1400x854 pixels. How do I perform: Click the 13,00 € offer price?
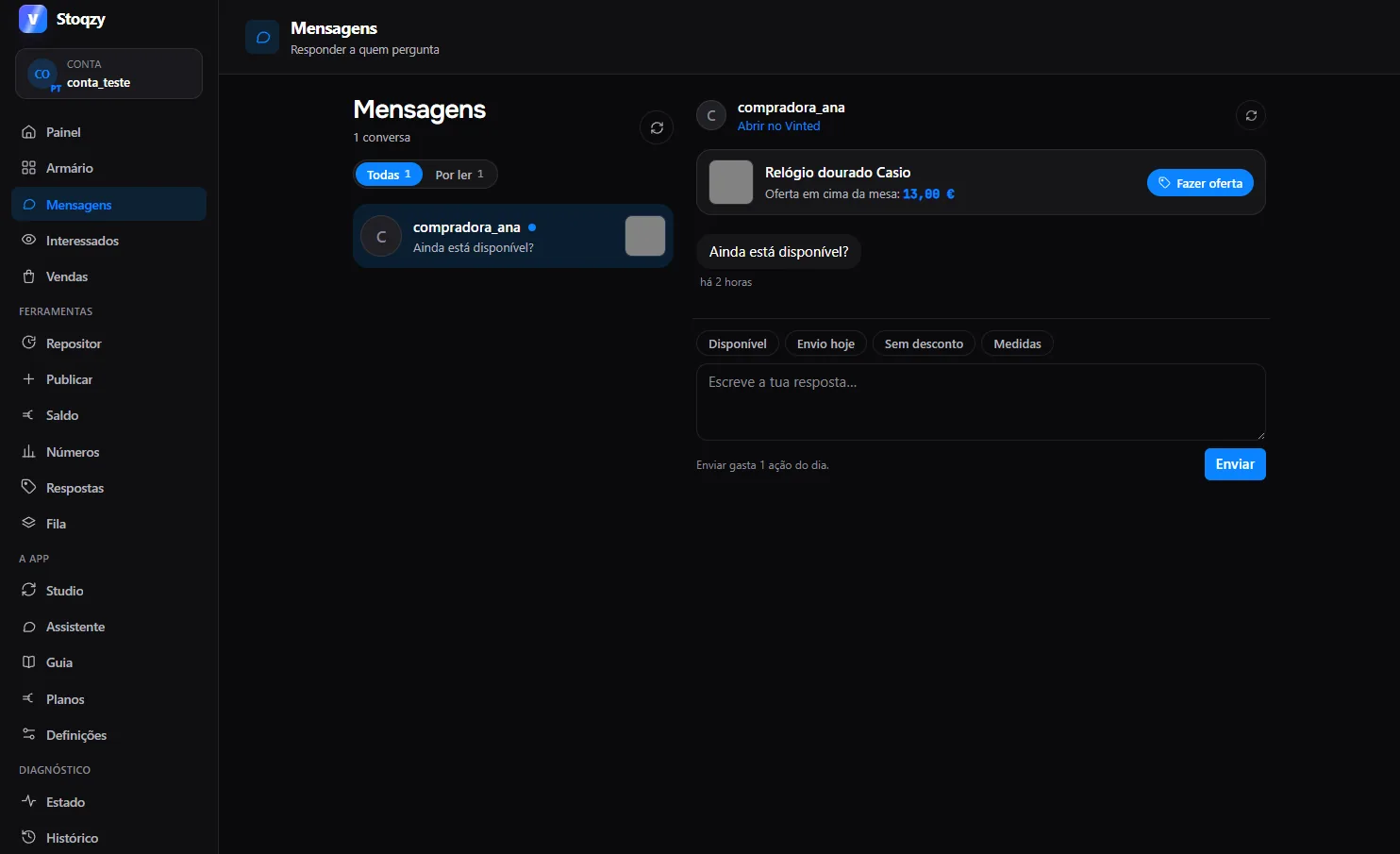pos(929,194)
